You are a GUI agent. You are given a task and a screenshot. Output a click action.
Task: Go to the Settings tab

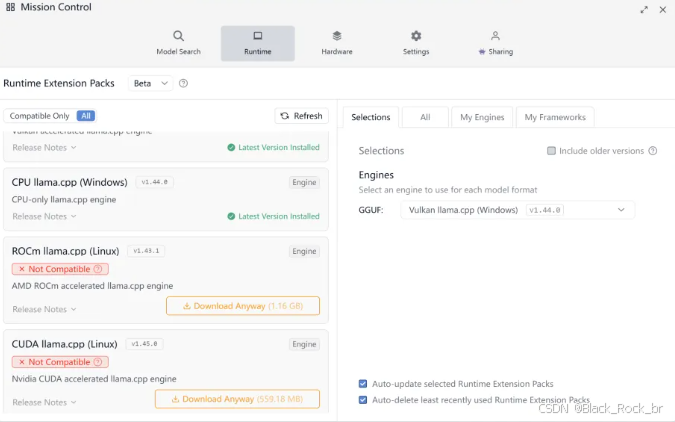click(416, 43)
